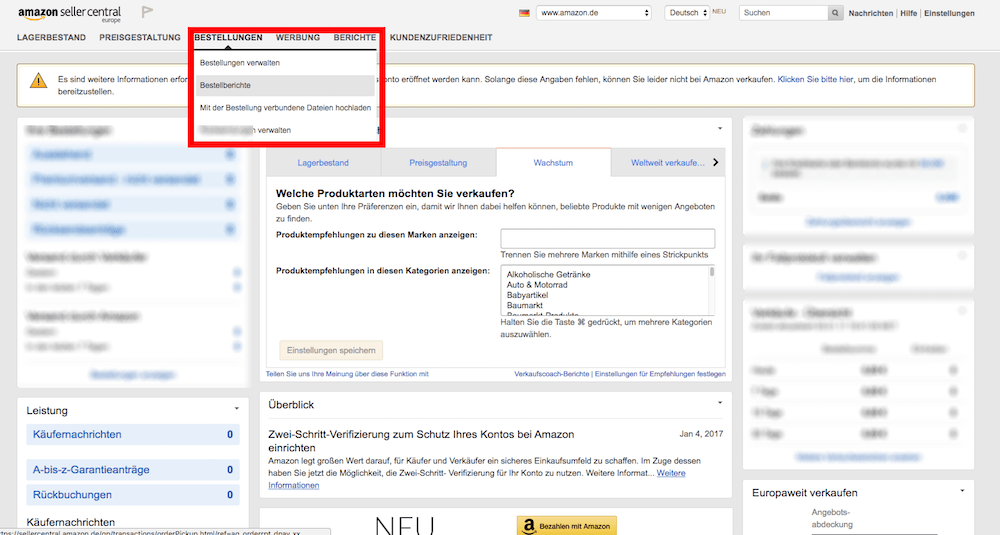
Task: Click the flag icon beside the logo
Action: click(x=147, y=11)
